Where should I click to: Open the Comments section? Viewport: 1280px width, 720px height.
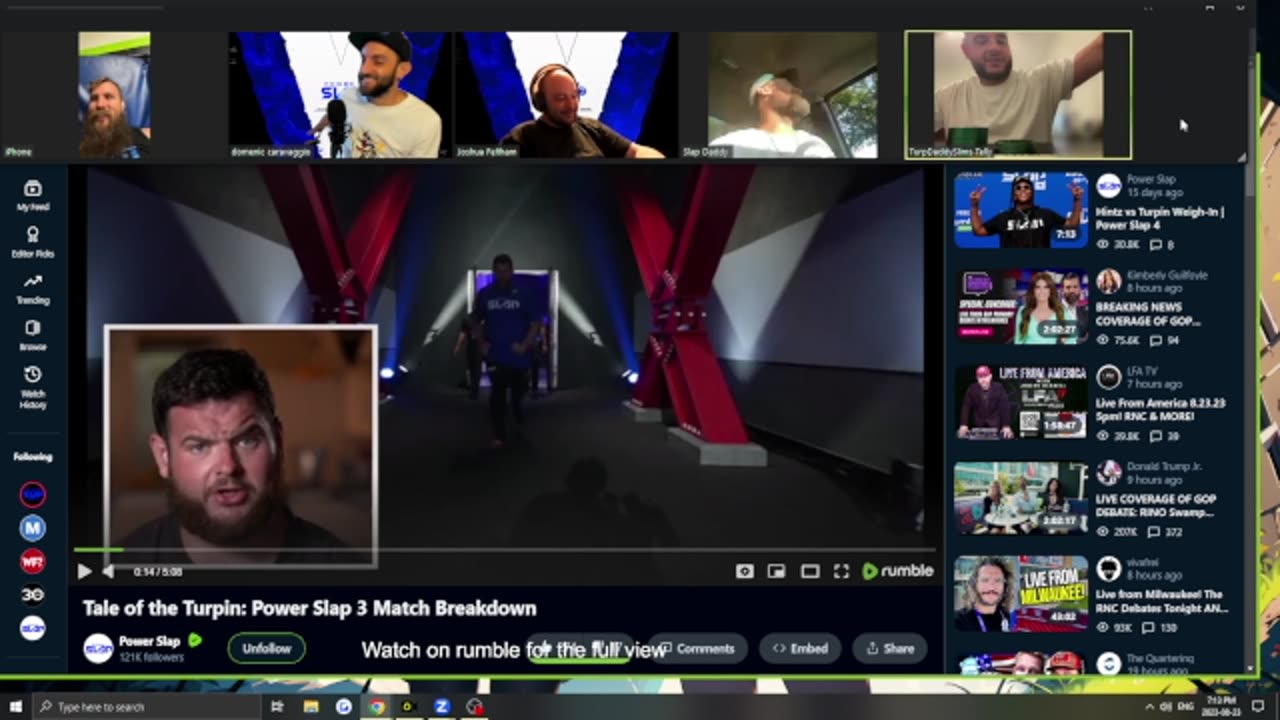tap(698, 648)
